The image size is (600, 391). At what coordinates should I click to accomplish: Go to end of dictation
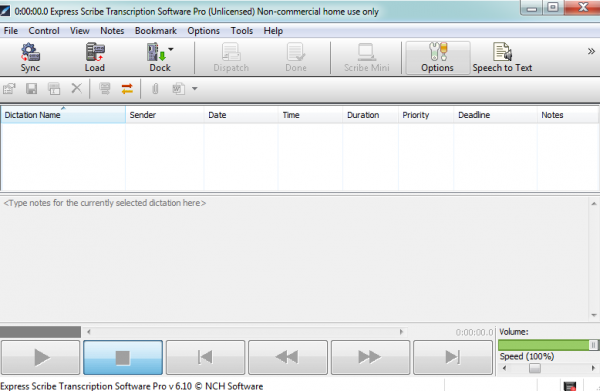pos(453,357)
